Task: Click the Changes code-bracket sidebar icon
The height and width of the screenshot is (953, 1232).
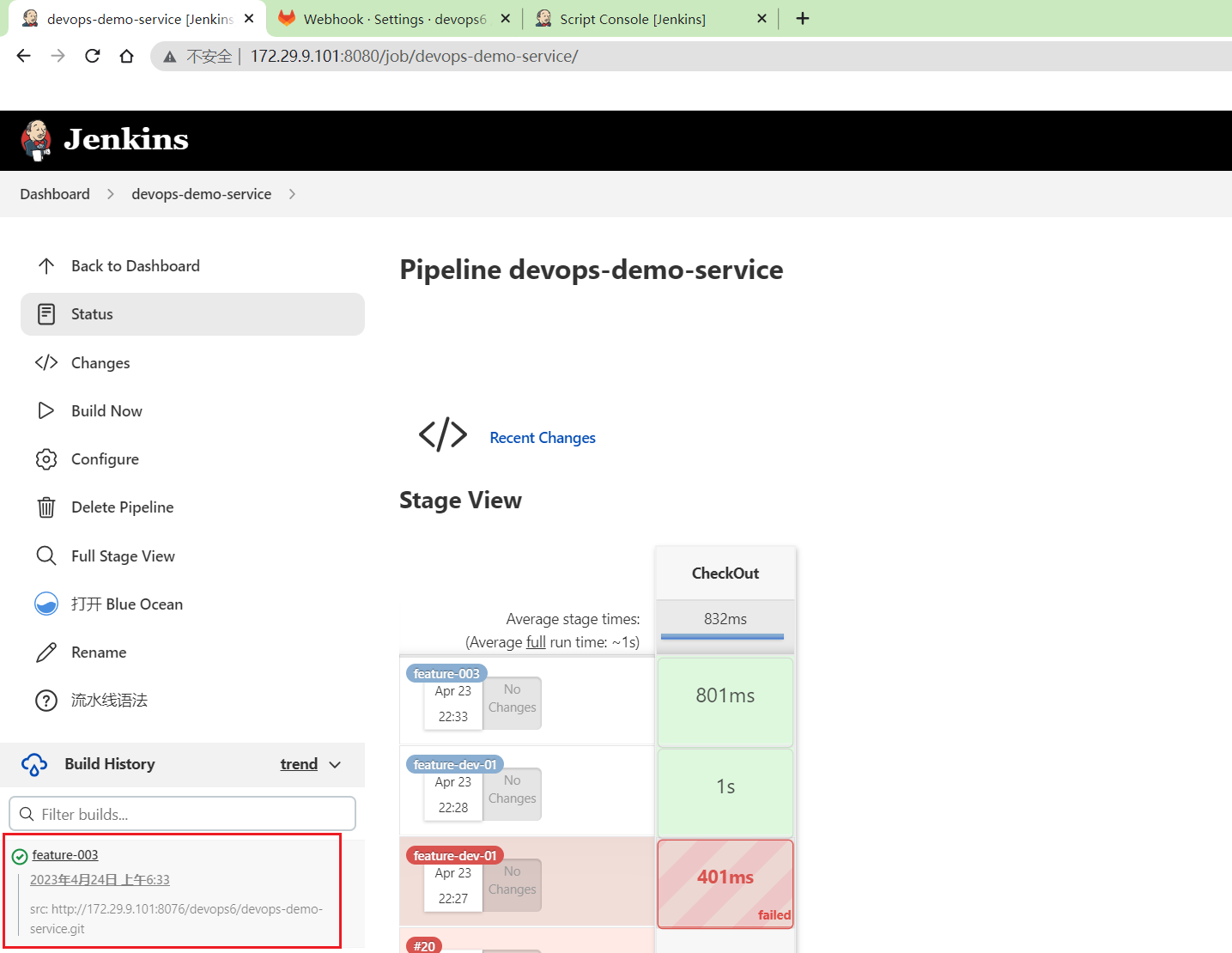Action: 46,362
